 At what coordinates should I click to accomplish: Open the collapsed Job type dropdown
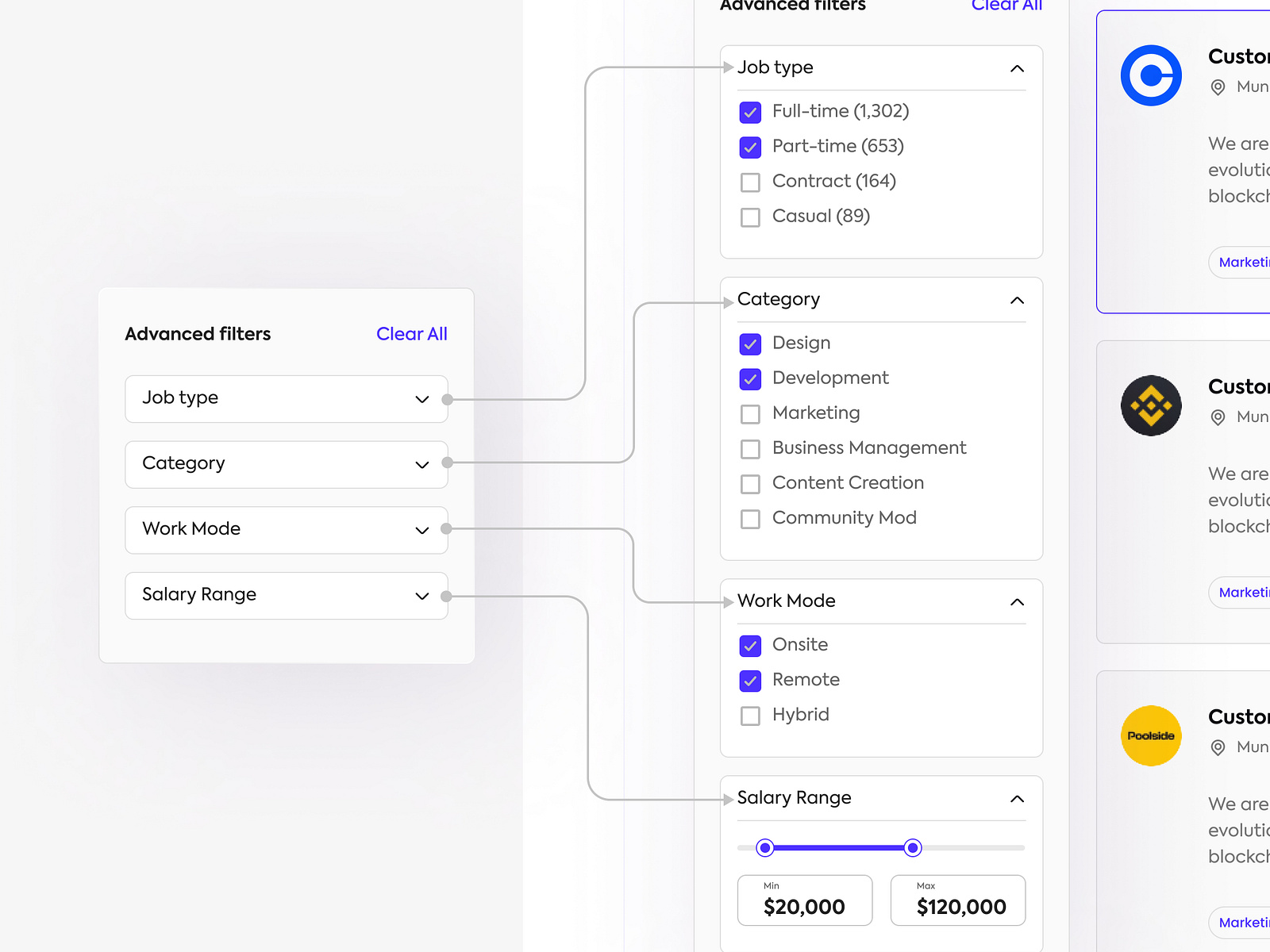pyautogui.click(x=287, y=398)
